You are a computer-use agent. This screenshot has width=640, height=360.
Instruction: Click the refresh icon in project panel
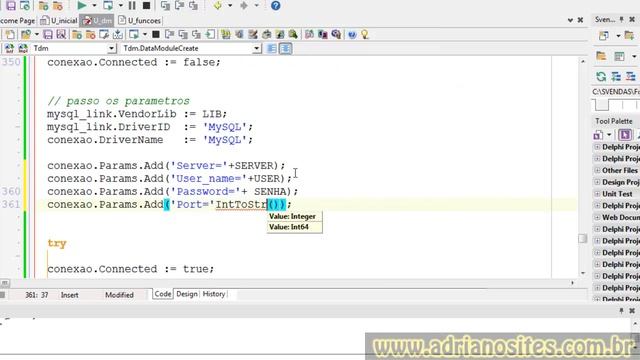601,76
